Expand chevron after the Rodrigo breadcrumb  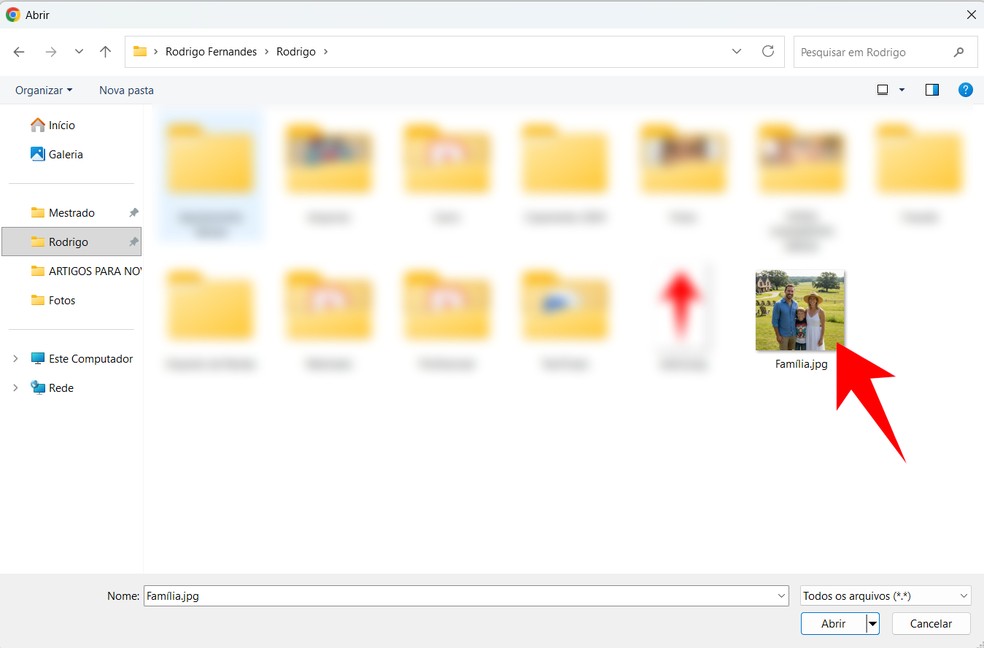(325, 51)
